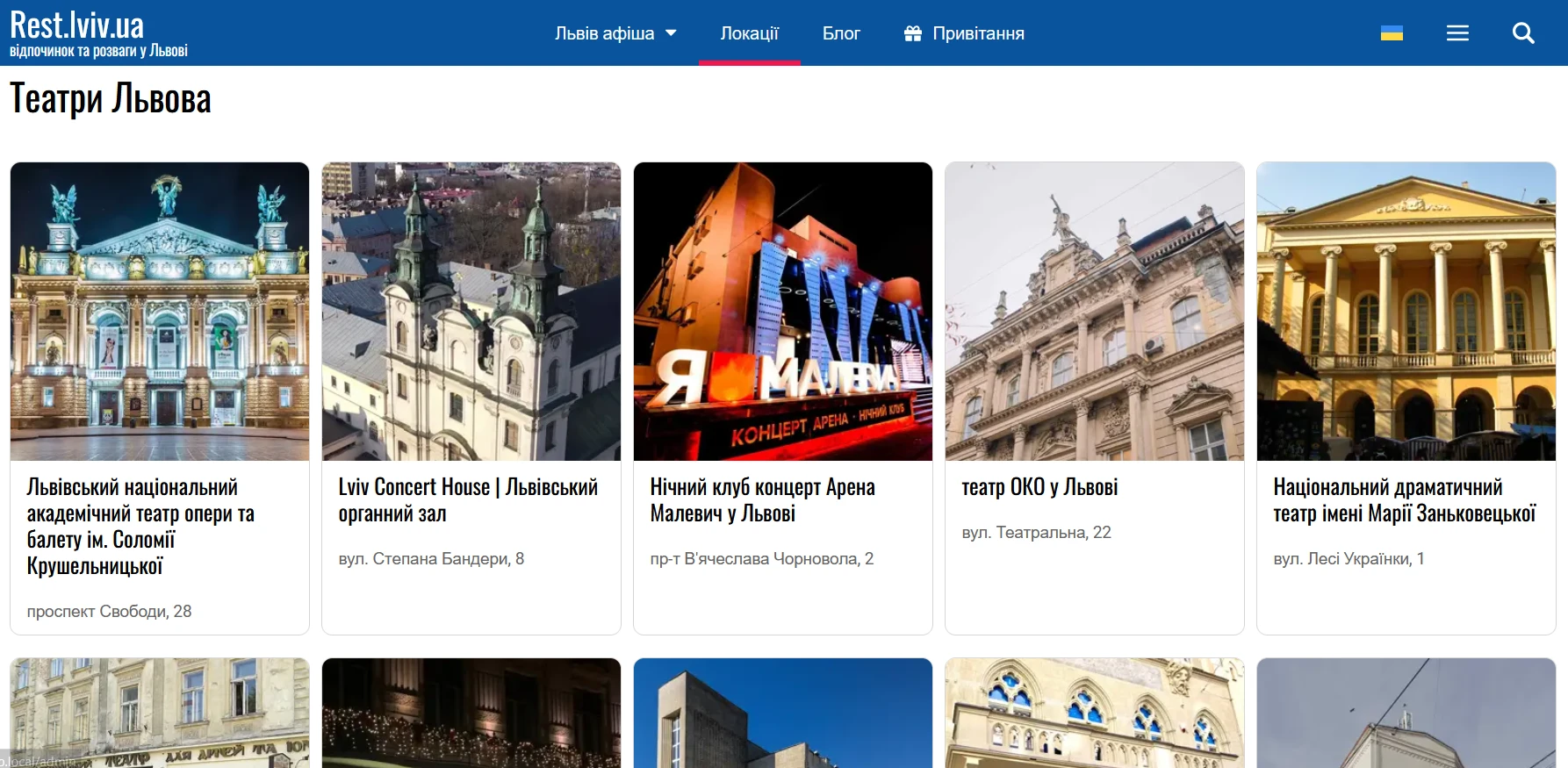The image size is (1568, 768).
Task: Click the gift icon beside Привітання
Action: click(913, 33)
